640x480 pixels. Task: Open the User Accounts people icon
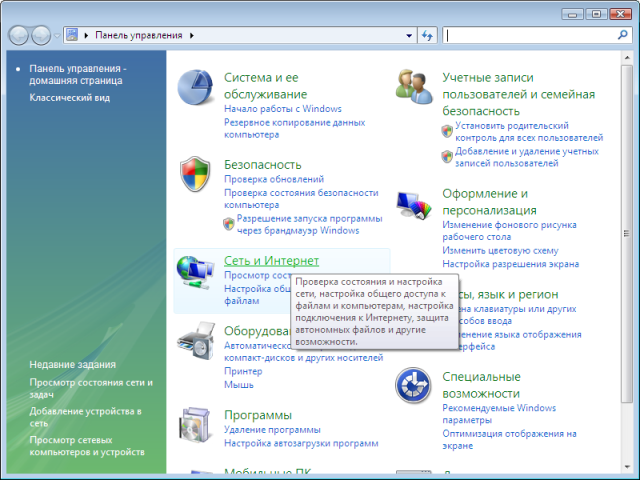[414, 87]
